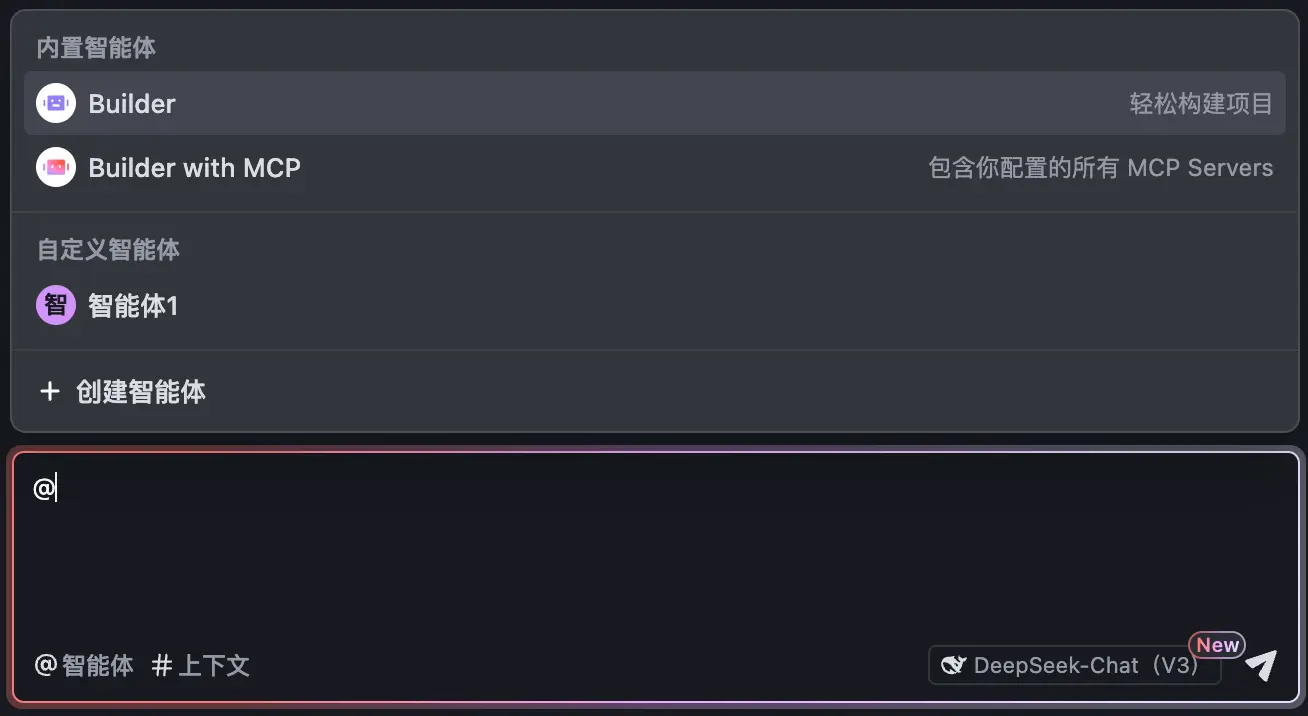Click the 包含你配置的所有 MCP Servers description
Viewport: 1308px width, 716px height.
click(1101, 167)
